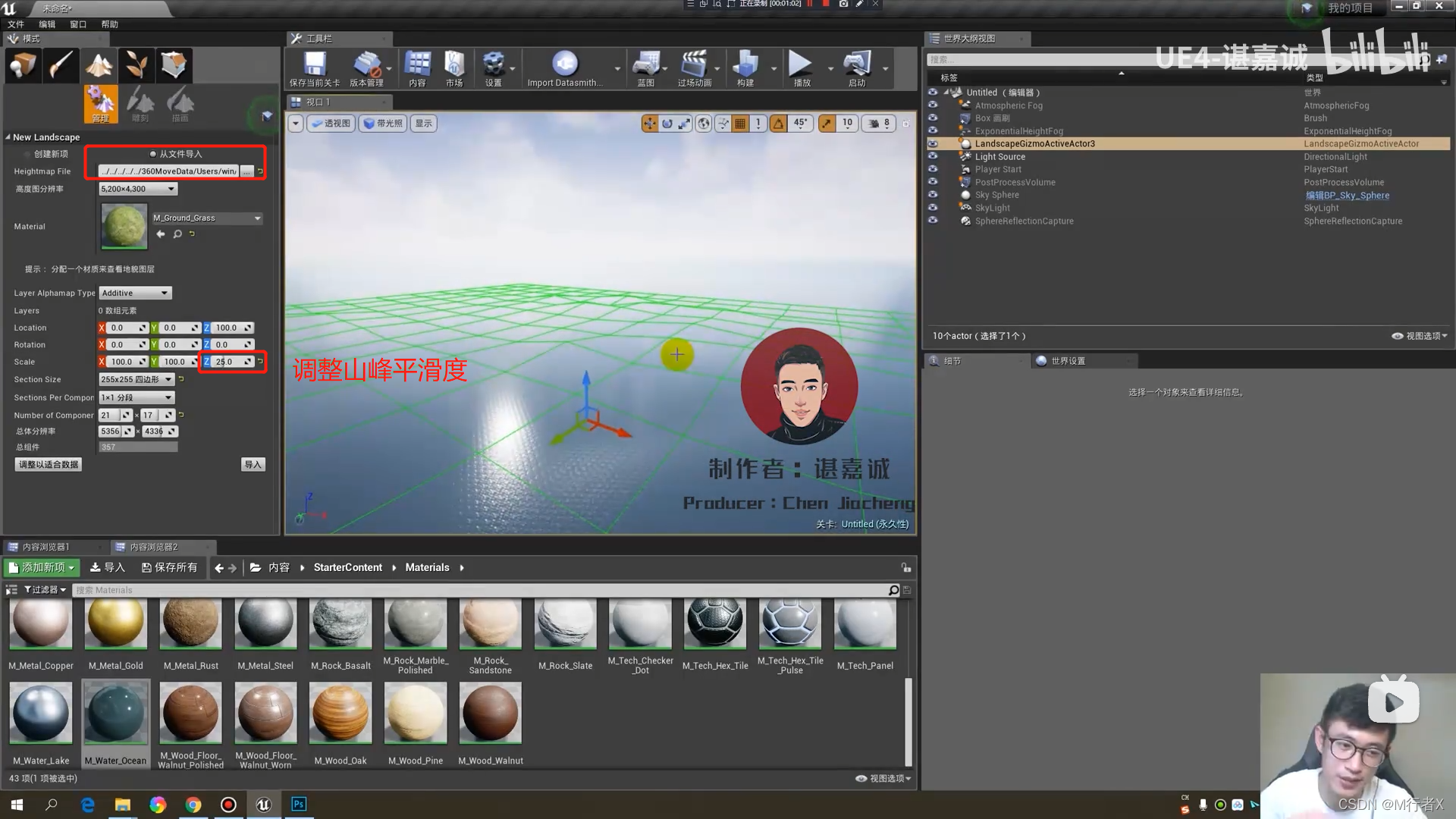
Task: Hide the Sky Sphere actor
Action: point(933,195)
